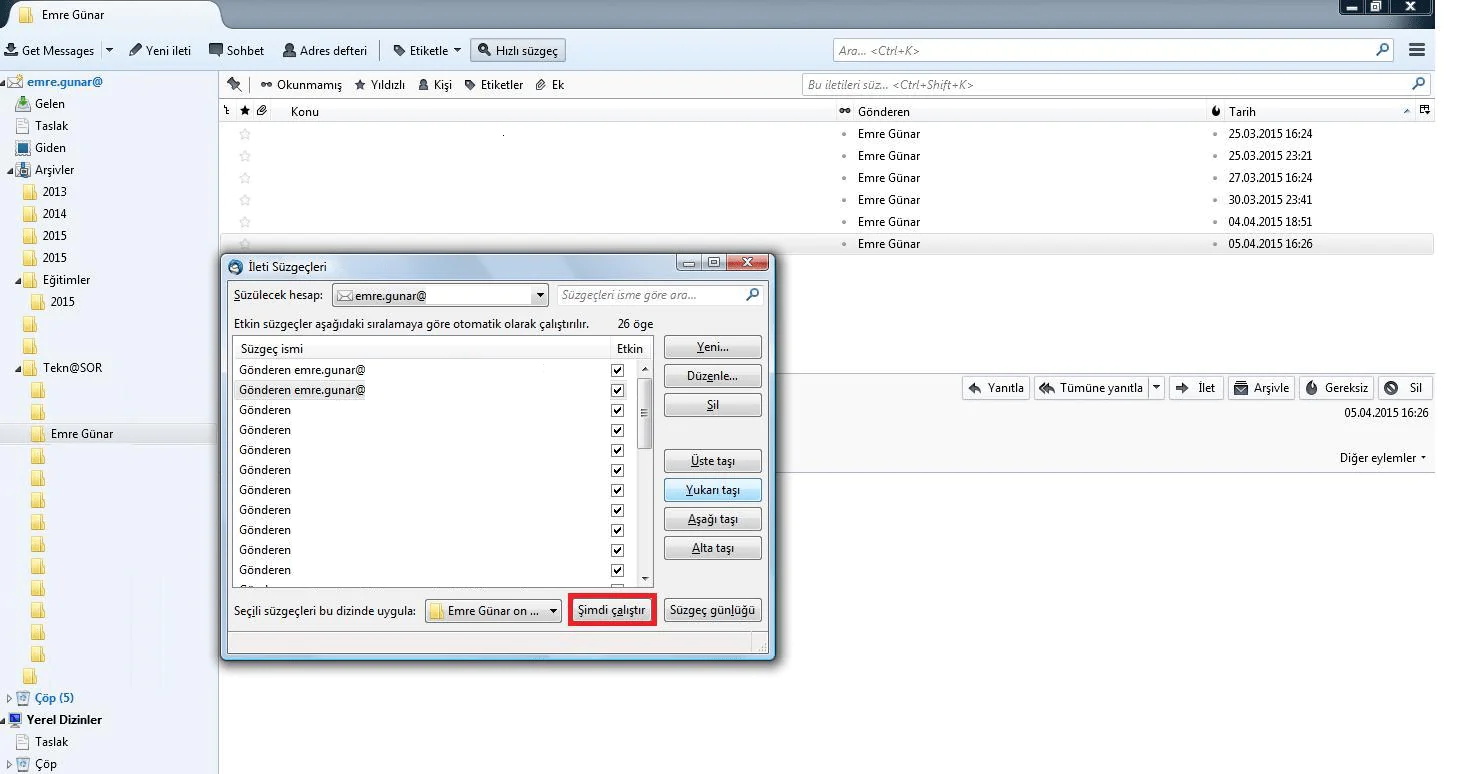Screen dimensions: 1464x774
Task: Open the Süzgeç günlüğü filter log
Action: (712, 610)
